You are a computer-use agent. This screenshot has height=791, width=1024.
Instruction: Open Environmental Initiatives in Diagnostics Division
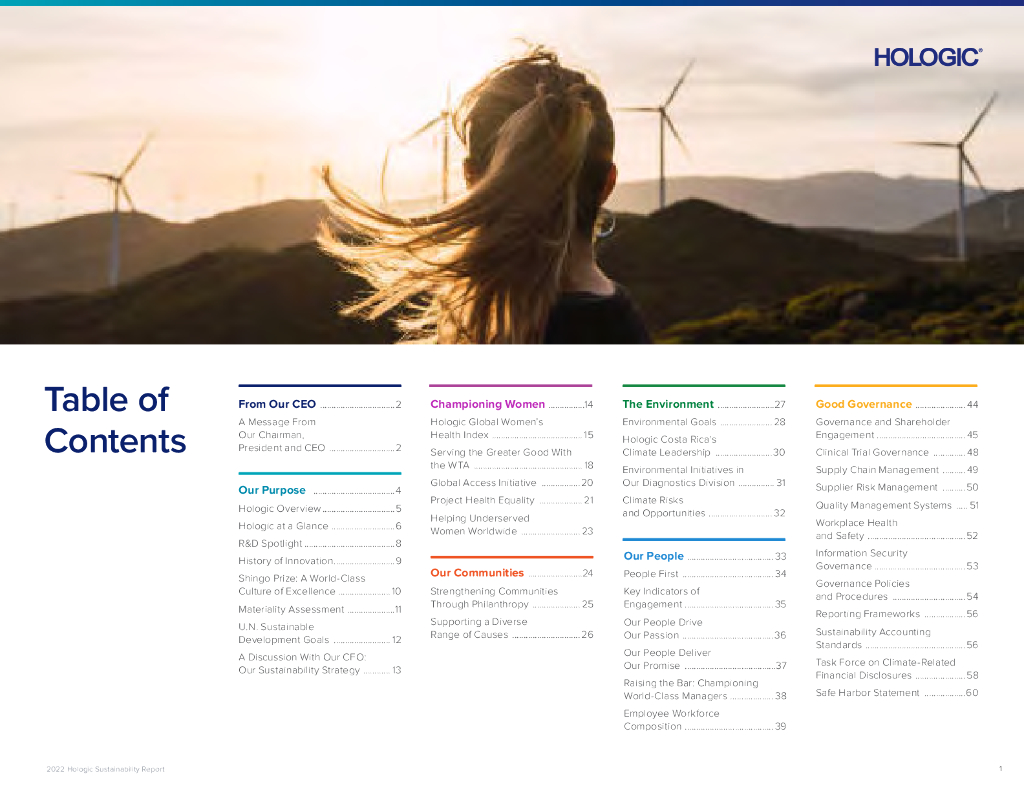[703, 476]
